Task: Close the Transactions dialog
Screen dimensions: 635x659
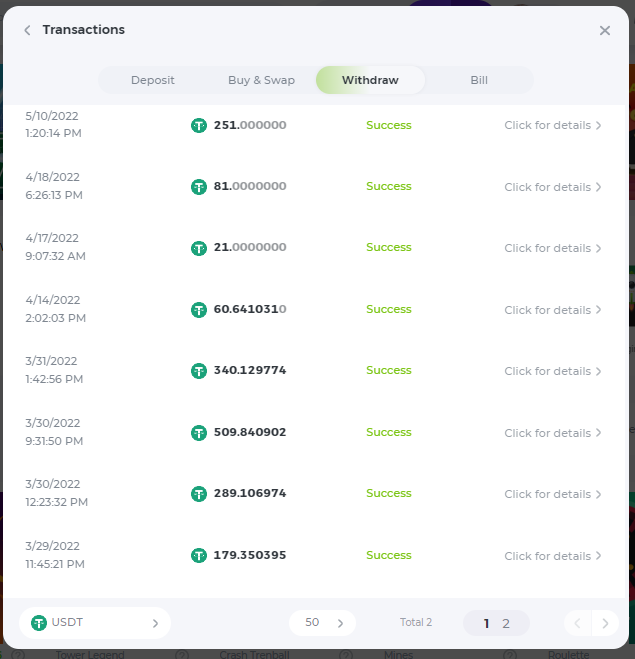Action: [604, 30]
